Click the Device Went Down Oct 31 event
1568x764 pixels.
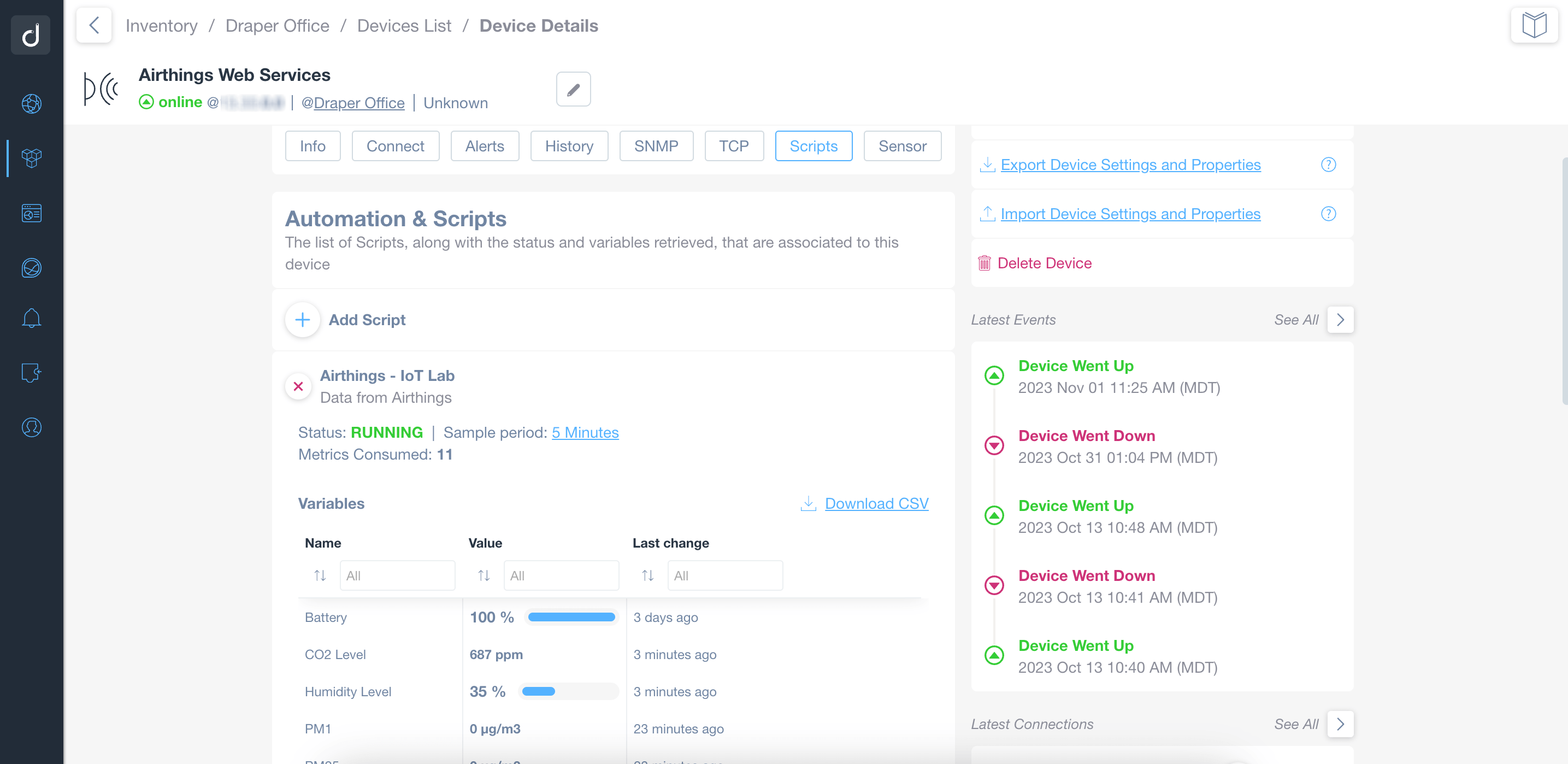[x=1118, y=447]
